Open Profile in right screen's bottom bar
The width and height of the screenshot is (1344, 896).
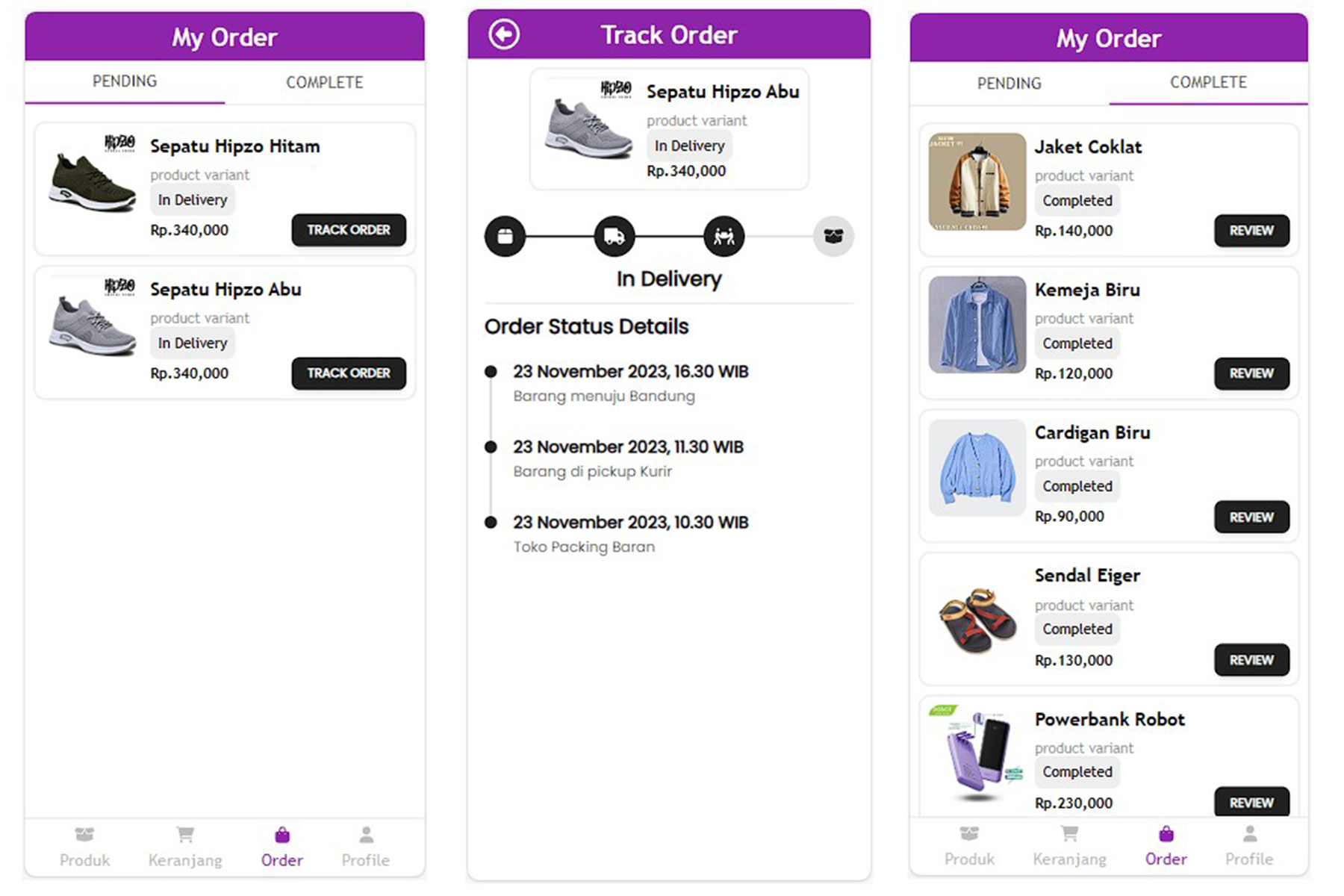(1249, 846)
